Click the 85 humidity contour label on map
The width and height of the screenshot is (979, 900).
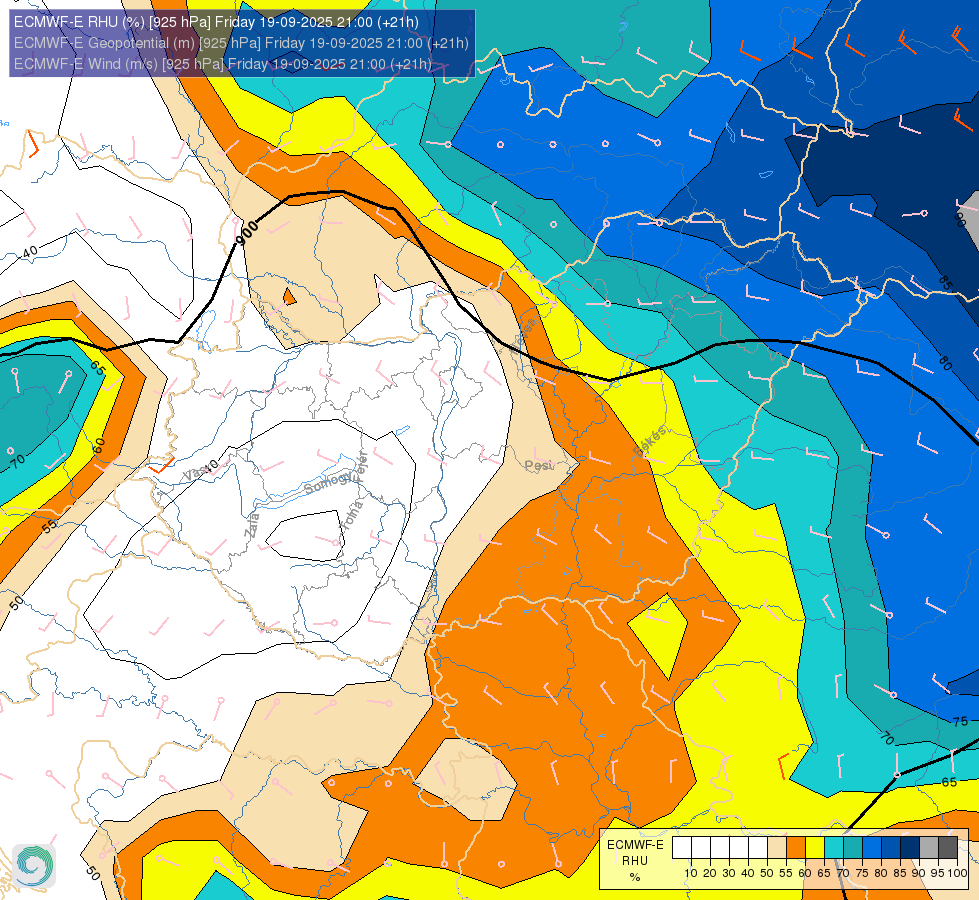[x=945, y=282]
